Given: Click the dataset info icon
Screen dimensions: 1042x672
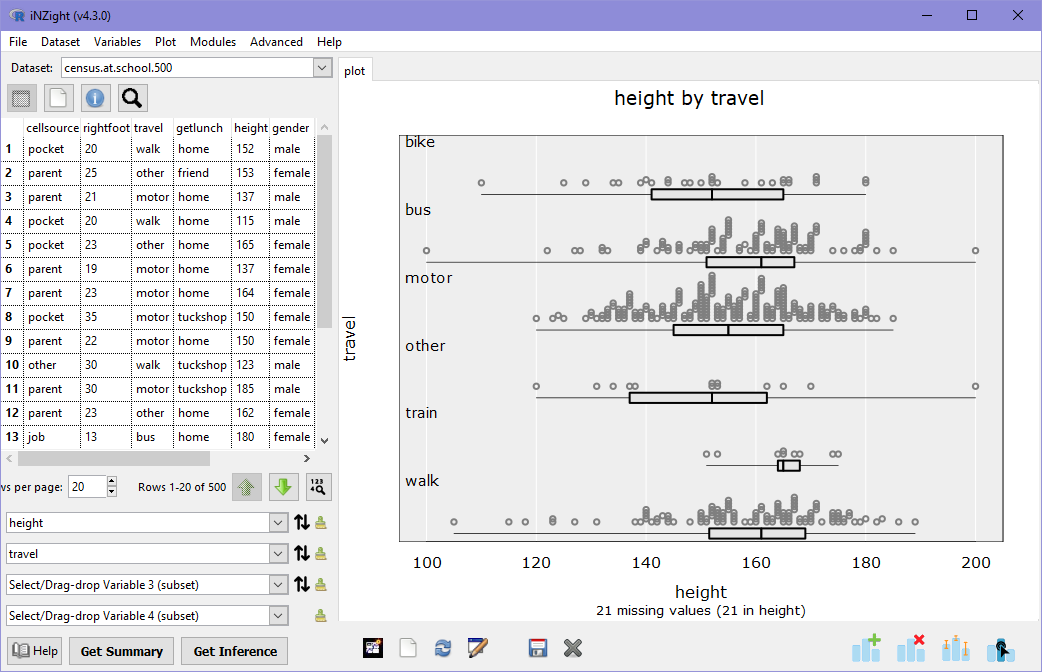Looking at the screenshot, I should click(x=96, y=98).
